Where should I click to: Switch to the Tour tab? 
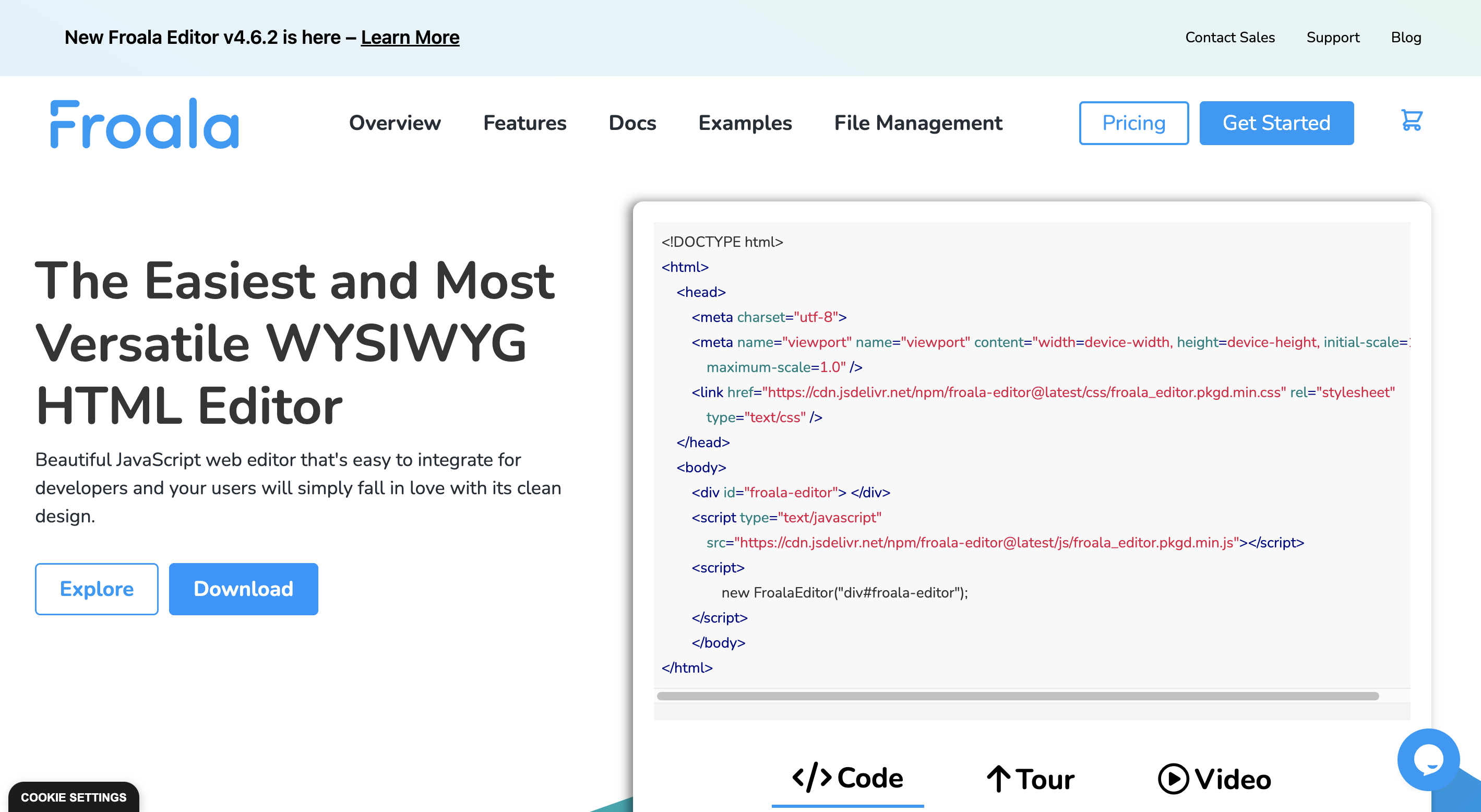1044,779
